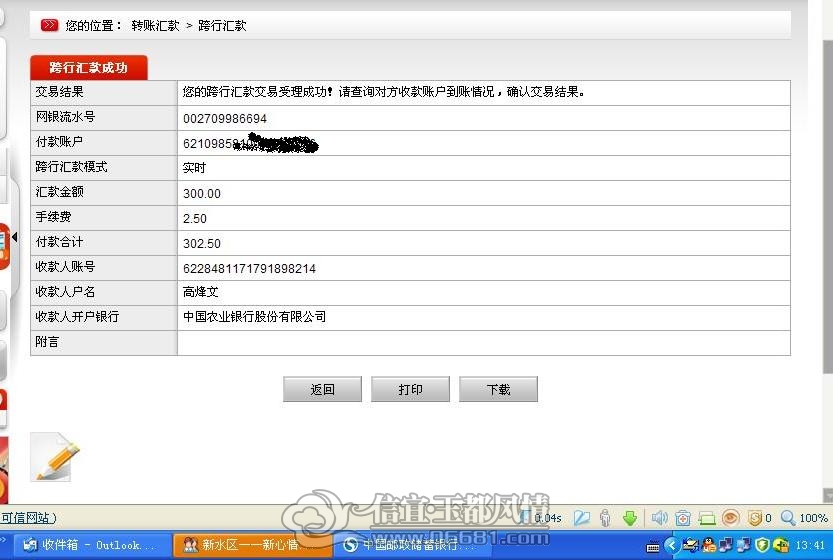Collapse the left sidebar with the black triangle
The height and width of the screenshot is (560, 833).
pos(15,237)
